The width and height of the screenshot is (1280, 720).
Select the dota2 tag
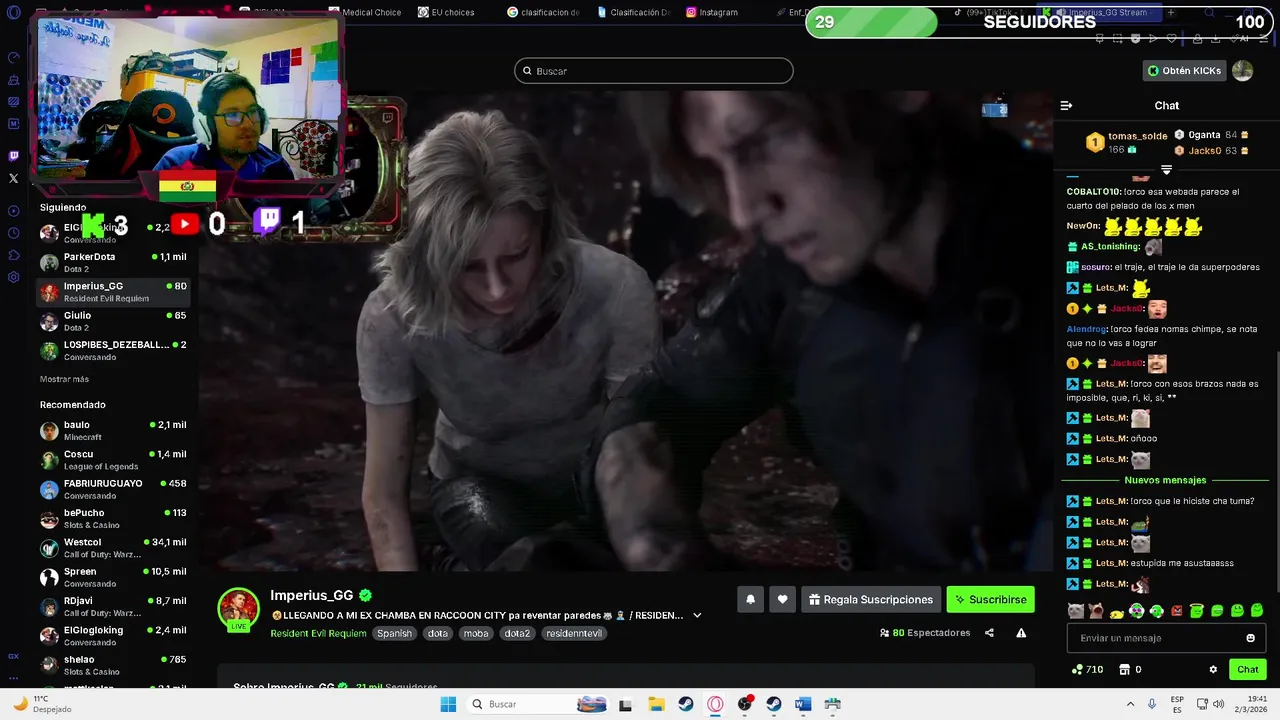(517, 633)
